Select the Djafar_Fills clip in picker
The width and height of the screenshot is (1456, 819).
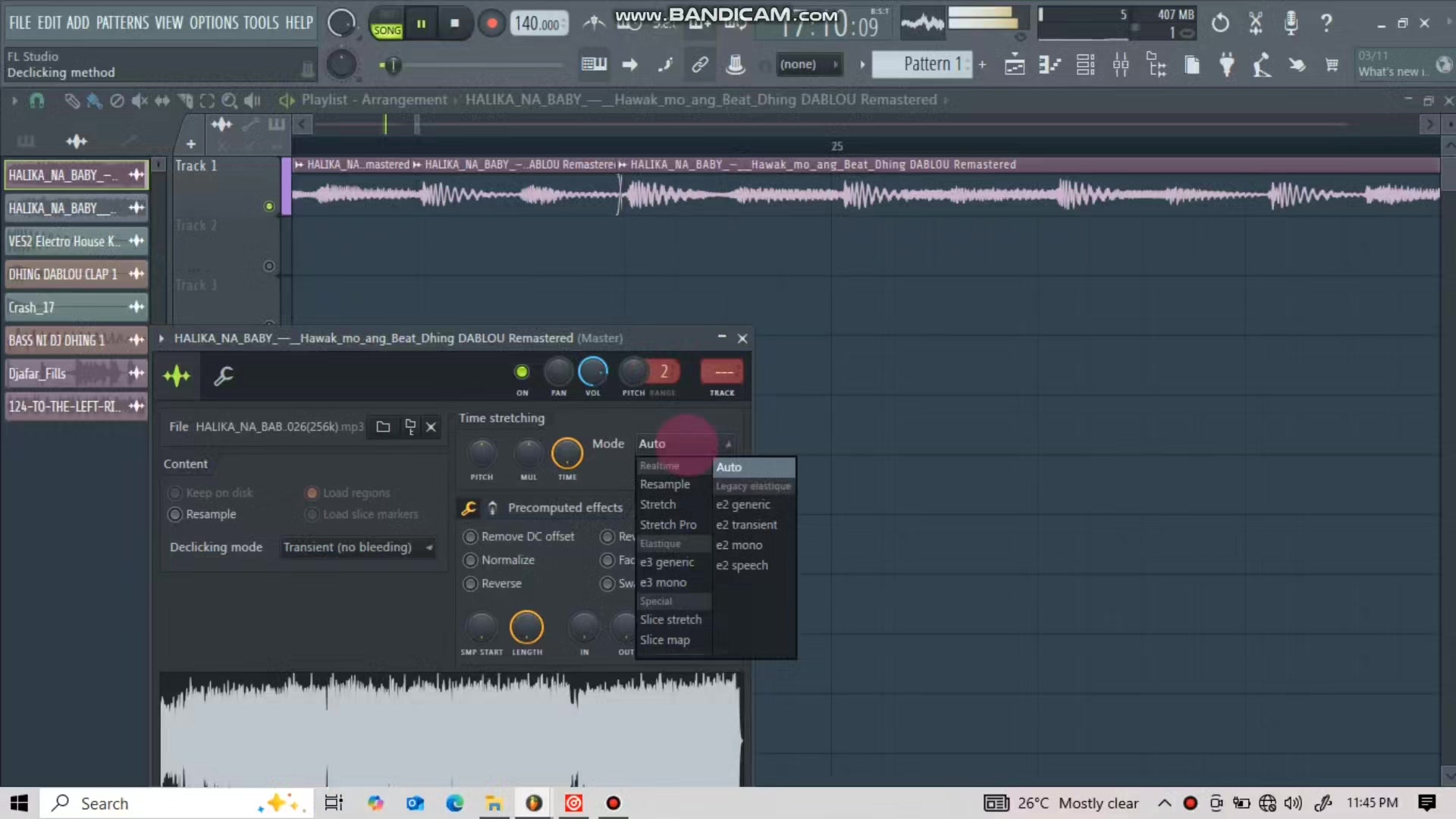click(x=76, y=373)
